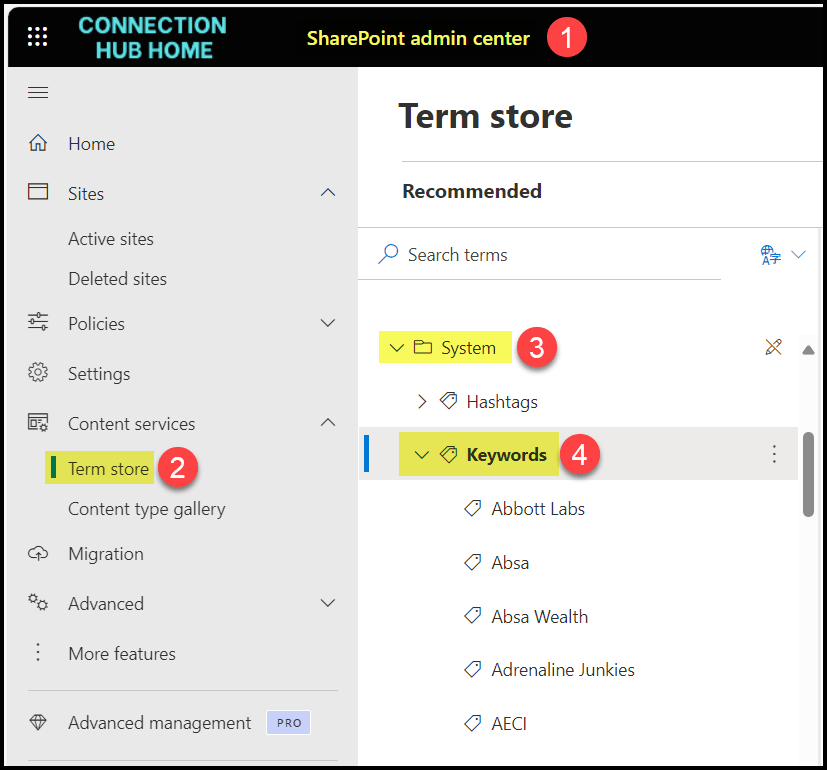This screenshot has height=770, width=827.
Task: Click the term list vertical scrollbar
Action: tap(808, 474)
